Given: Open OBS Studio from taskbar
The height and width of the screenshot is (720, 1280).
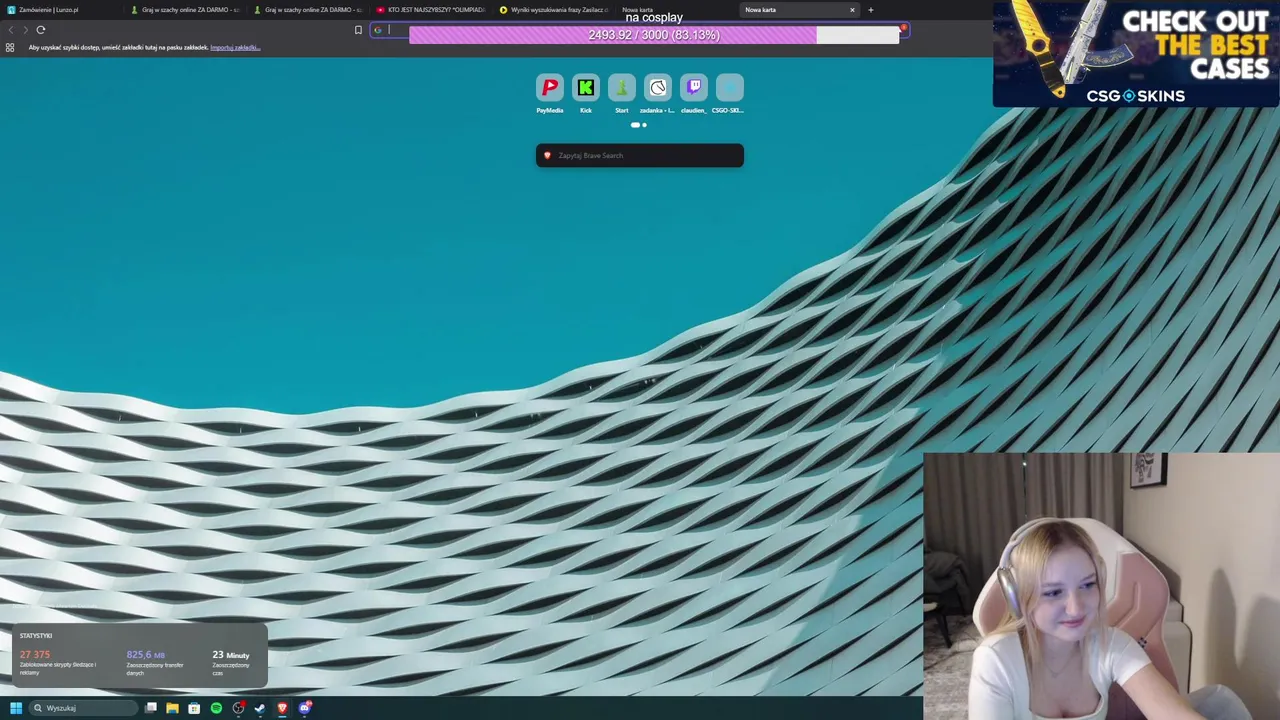Looking at the screenshot, I should 238,708.
